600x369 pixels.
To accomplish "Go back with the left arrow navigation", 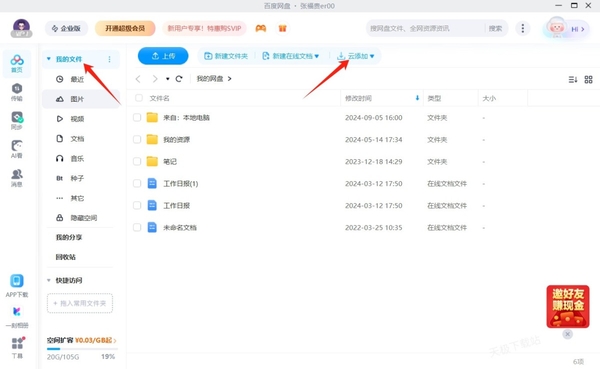I will point(138,79).
